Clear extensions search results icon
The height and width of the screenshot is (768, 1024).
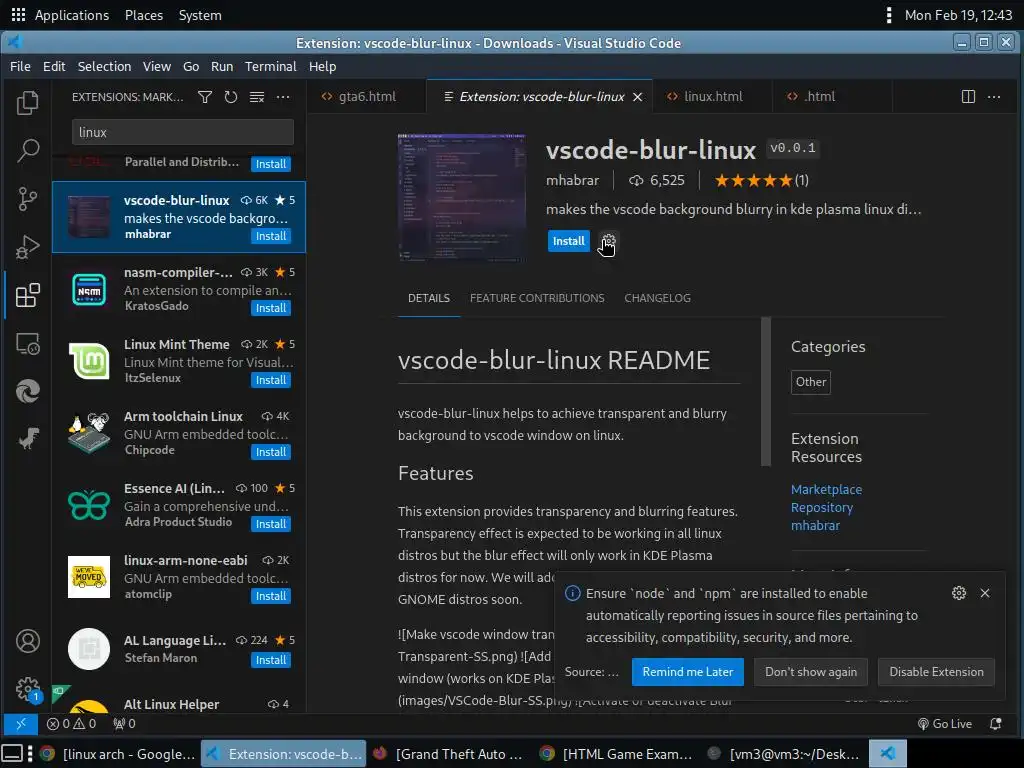tap(257, 97)
